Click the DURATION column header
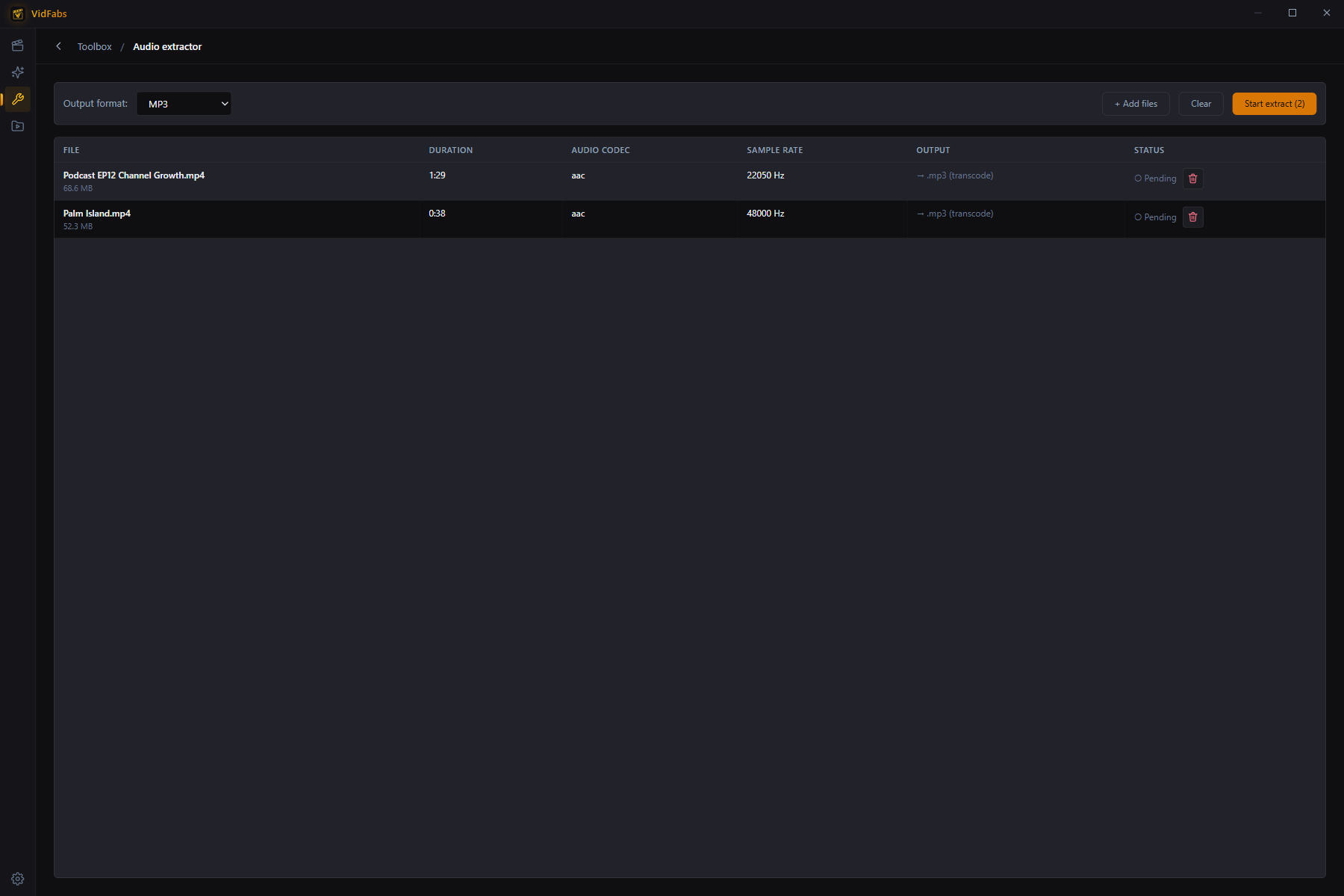 pos(451,150)
